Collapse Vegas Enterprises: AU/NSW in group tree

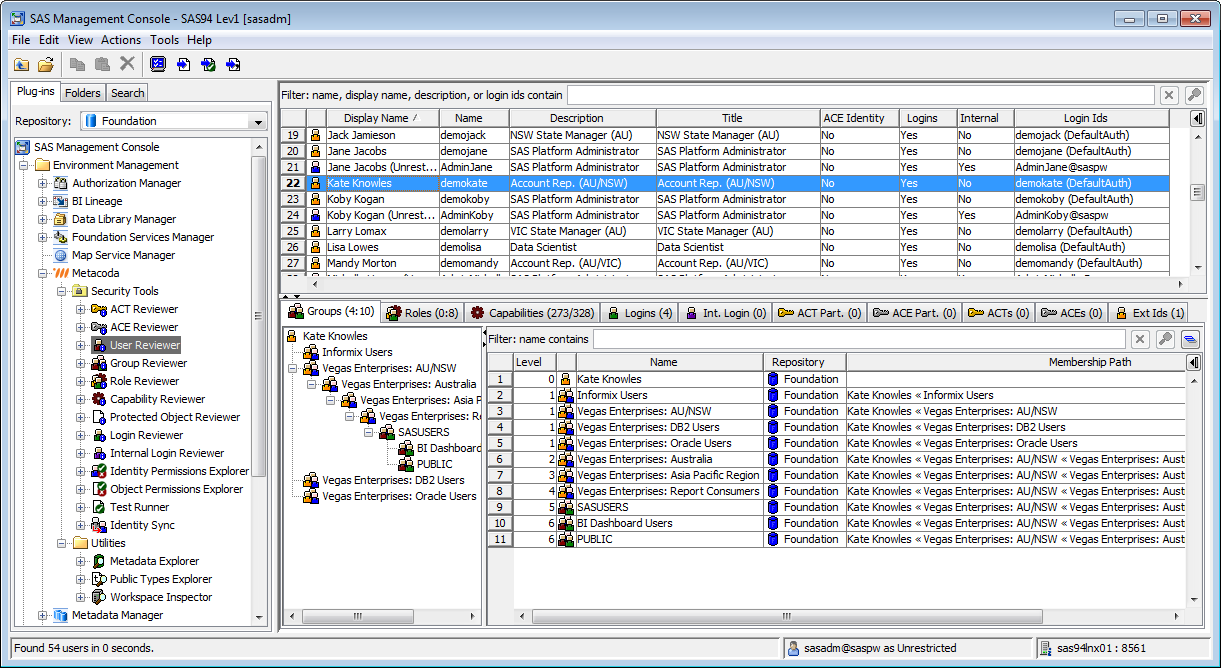click(x=292, y=368)
